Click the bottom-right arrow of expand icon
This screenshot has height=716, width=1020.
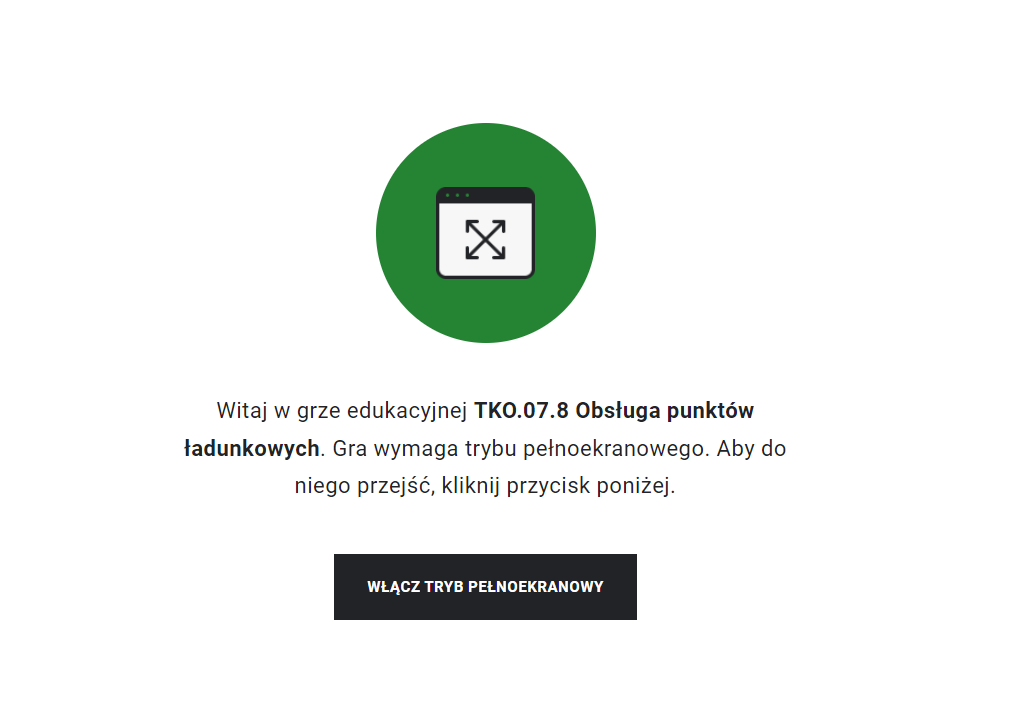tap(498, 252)
